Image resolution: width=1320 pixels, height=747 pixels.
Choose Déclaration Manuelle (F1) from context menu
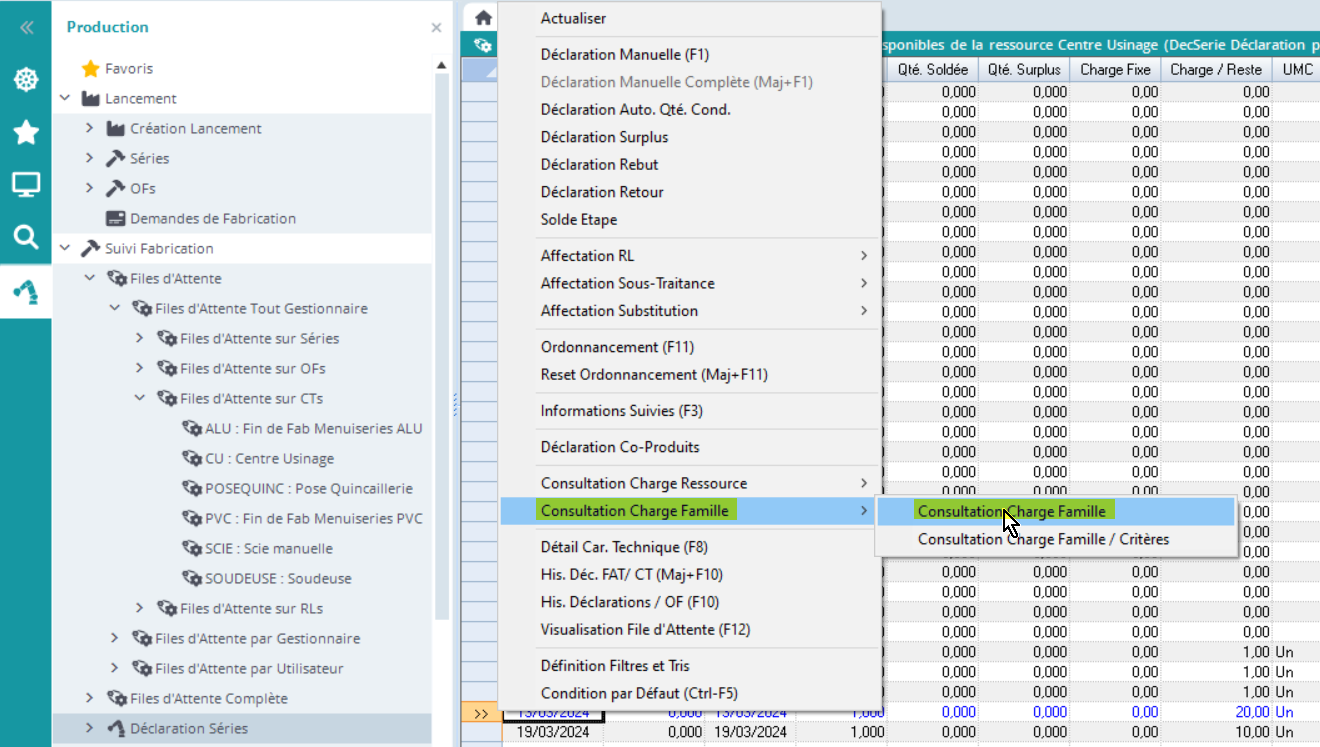click(x=624, y=55)
